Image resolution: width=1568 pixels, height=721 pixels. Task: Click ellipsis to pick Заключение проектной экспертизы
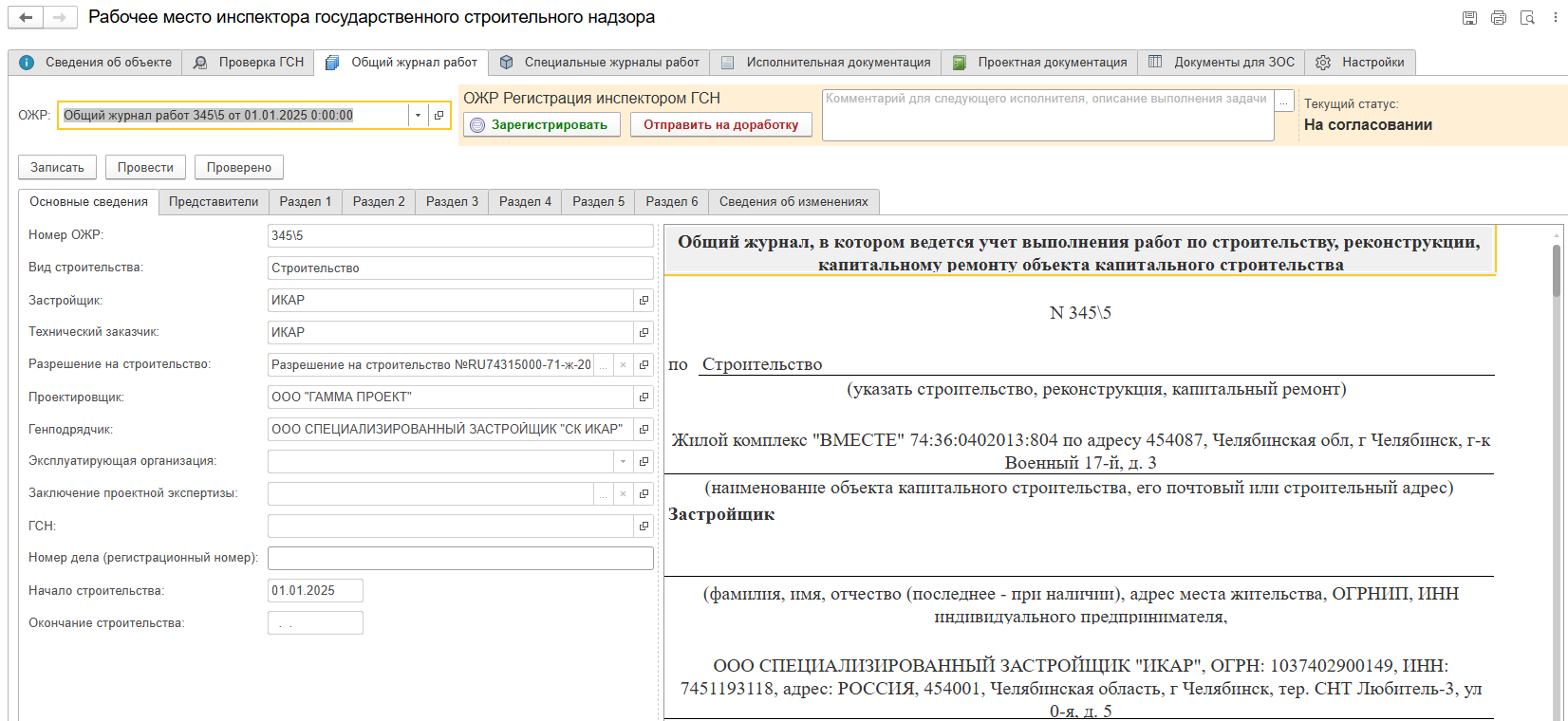tap(603, 494)
